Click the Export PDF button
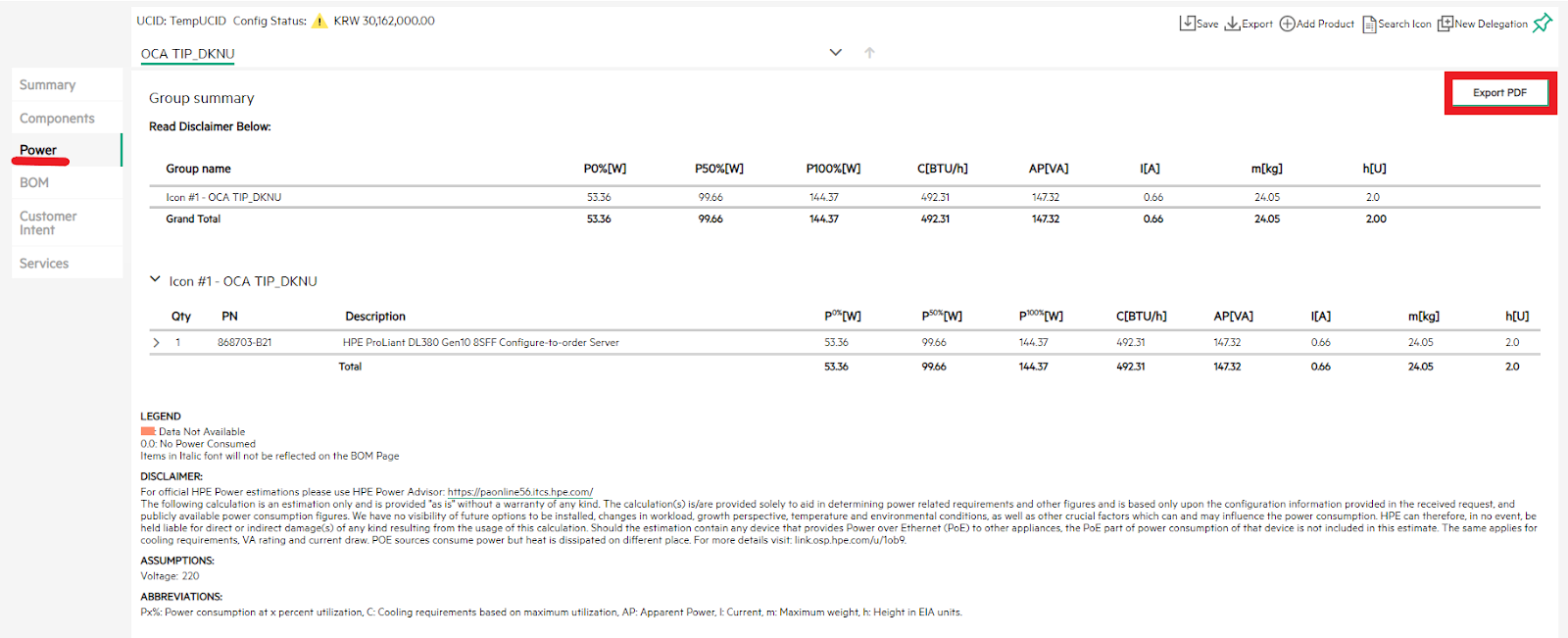 coord(1499,93)
